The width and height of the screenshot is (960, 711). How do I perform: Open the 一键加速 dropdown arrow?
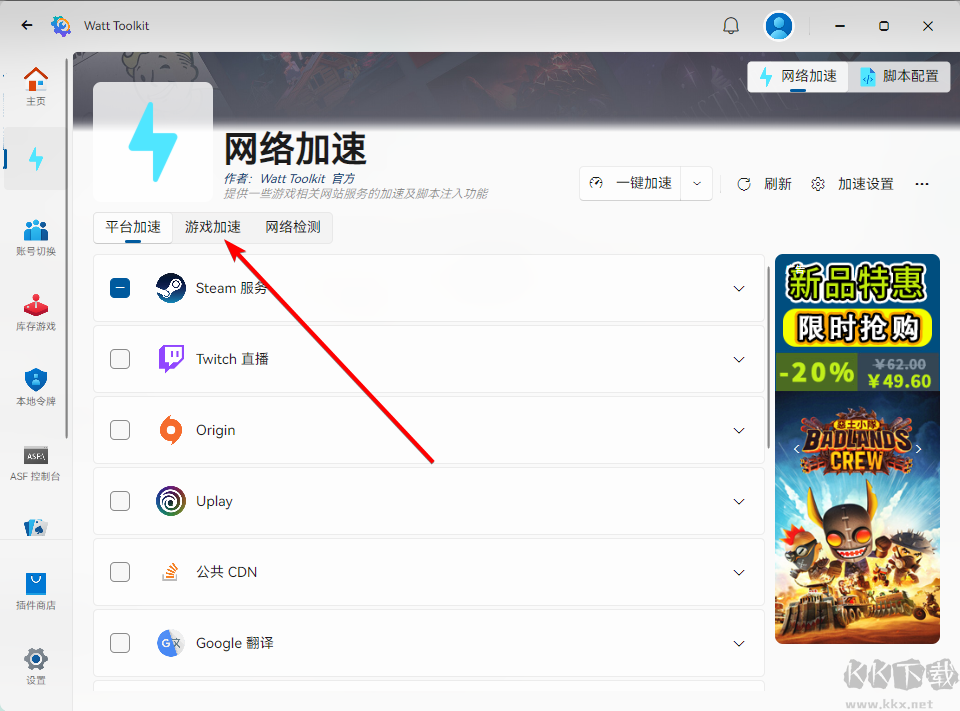tap(697, 183)
